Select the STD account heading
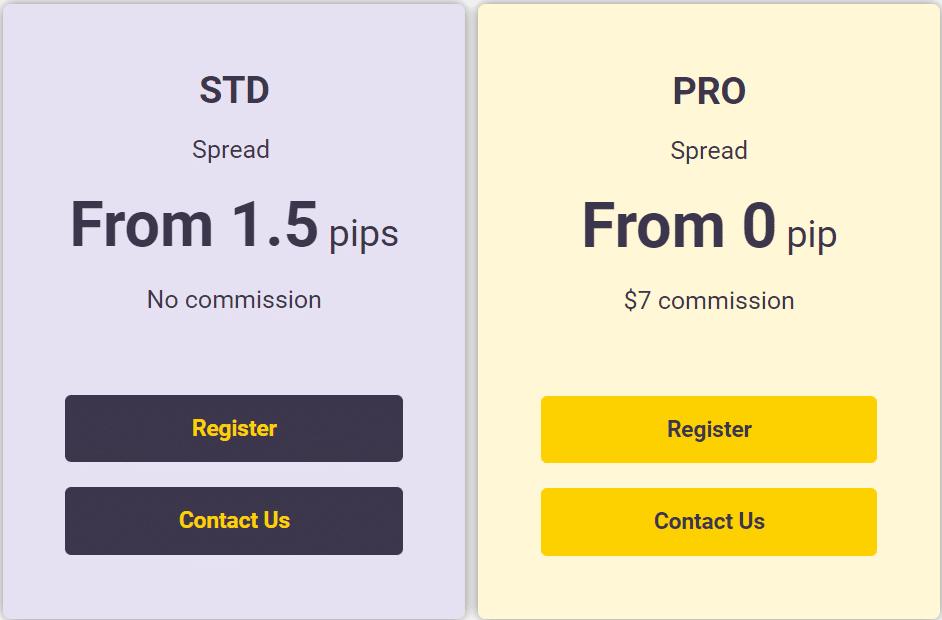This screenshot has height=620, width=942. coord(234,90)
